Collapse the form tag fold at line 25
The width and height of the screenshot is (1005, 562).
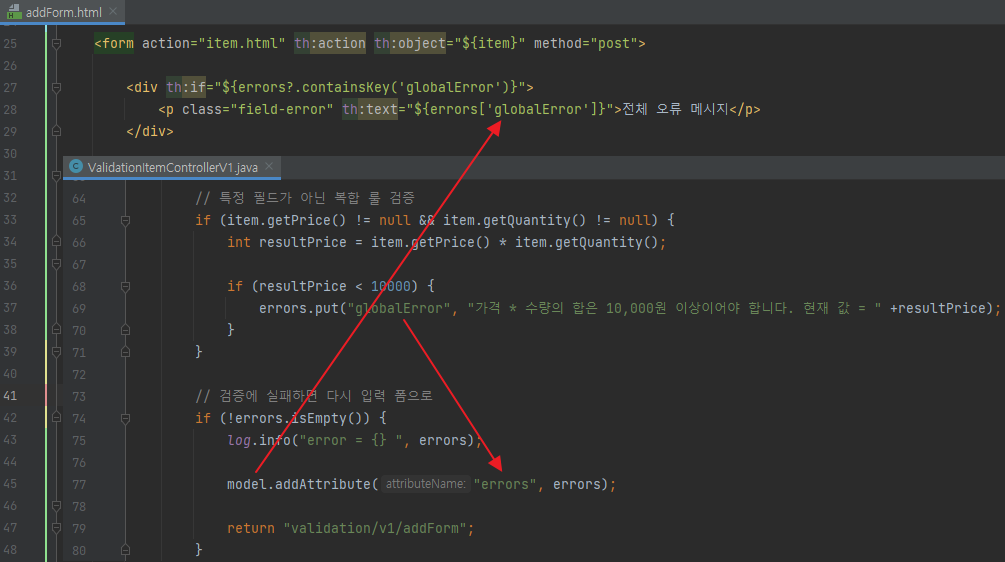tap(56, 44)
